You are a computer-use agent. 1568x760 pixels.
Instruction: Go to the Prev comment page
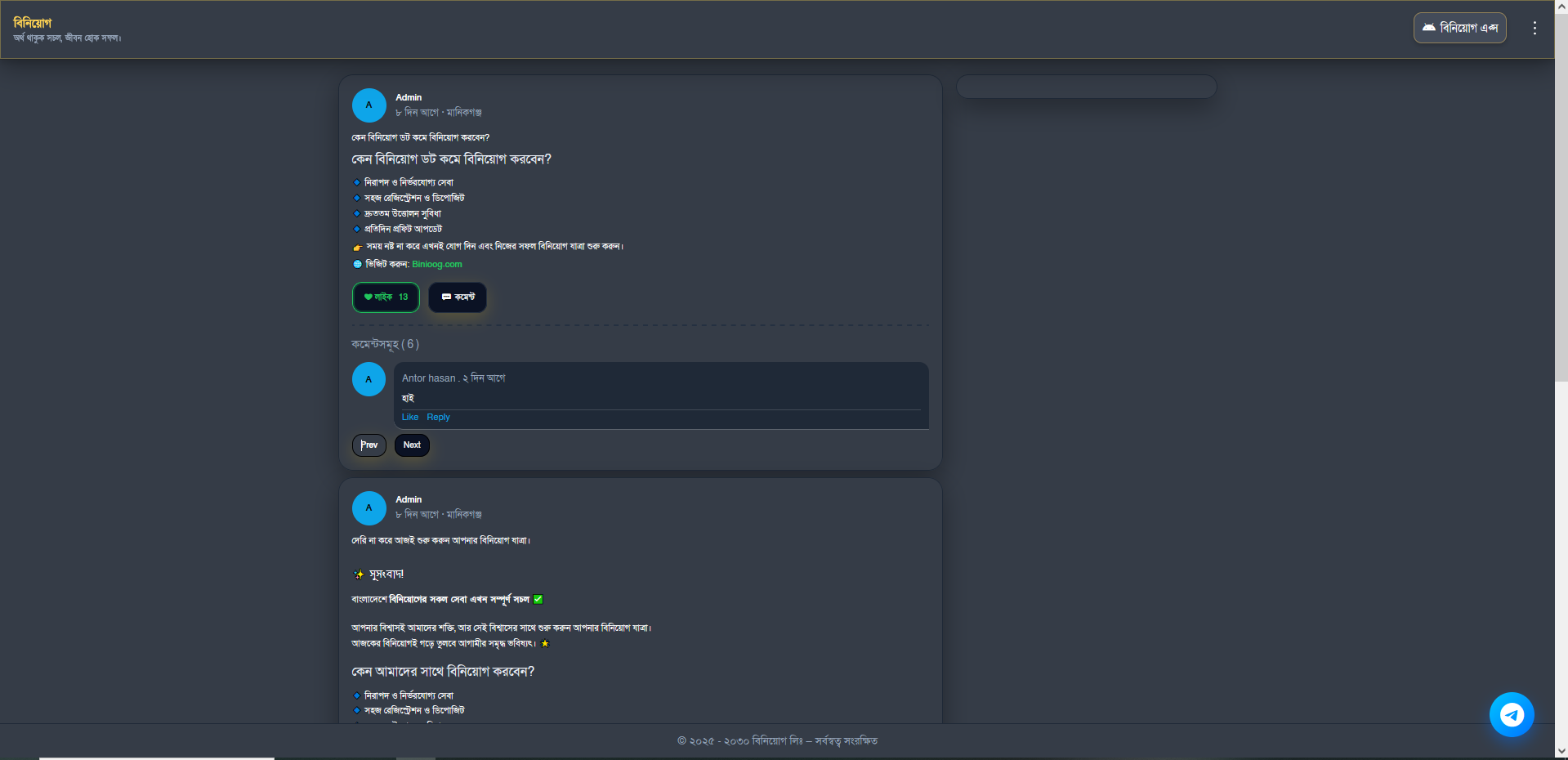pos(369,445)
